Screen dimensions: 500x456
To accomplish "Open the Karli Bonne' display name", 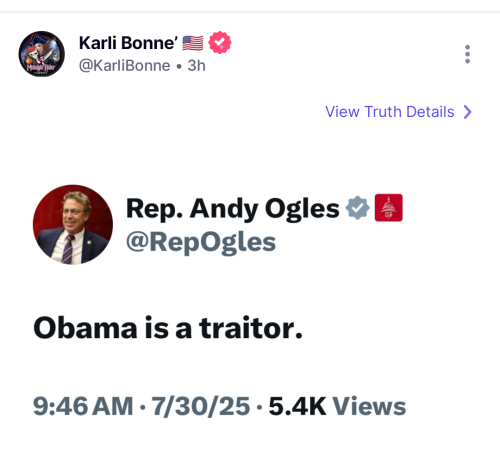I will (128, 43).
